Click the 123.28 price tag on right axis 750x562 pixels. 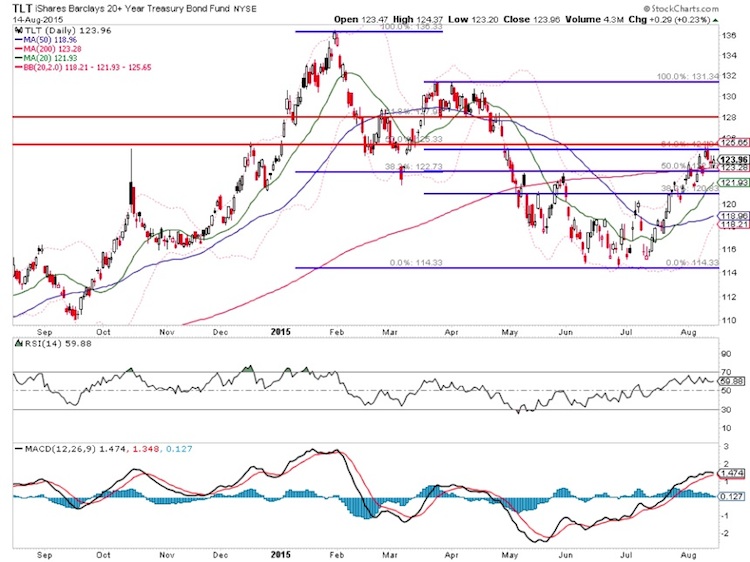tap(734, 167)
